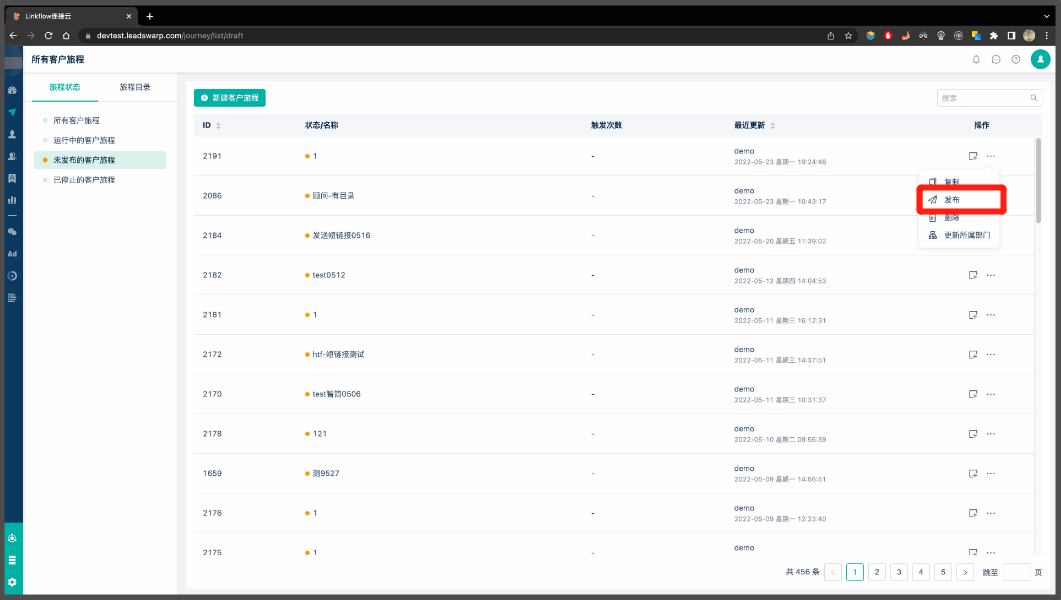Click the browser share icon in address bar
This screenshot has height=600, width=1061.
click(x=830, y=36)
